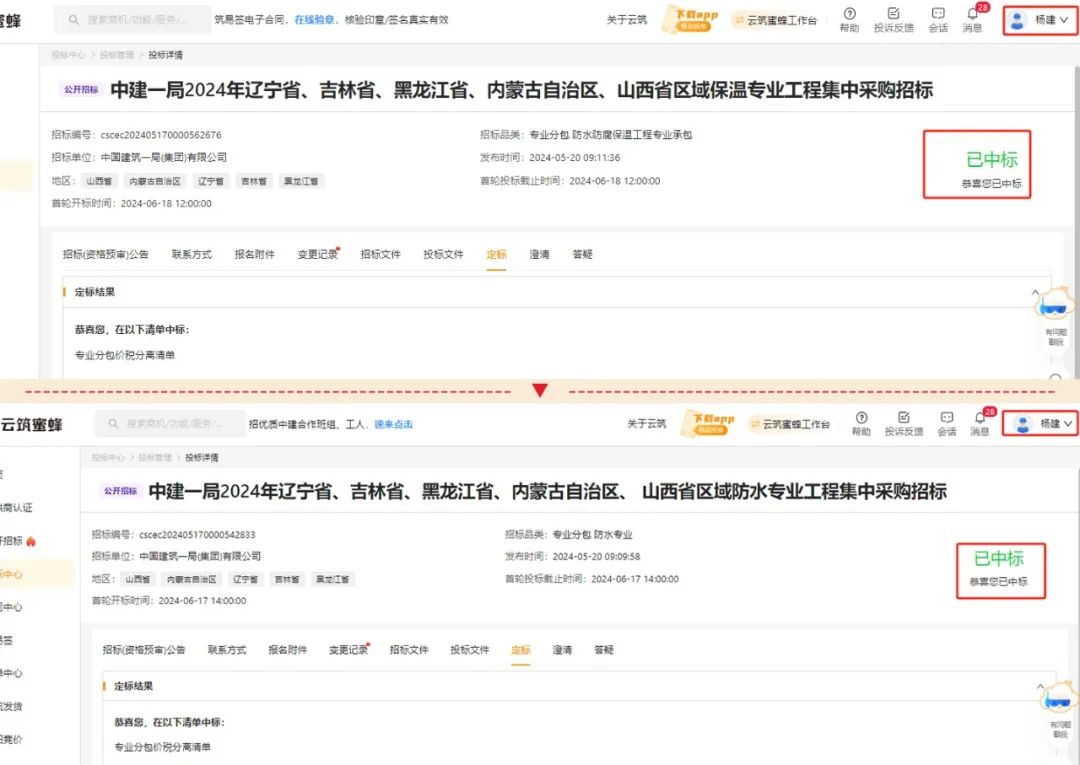Collapse 定标结果 section on the 保温 tender page

click(1035, 293)
